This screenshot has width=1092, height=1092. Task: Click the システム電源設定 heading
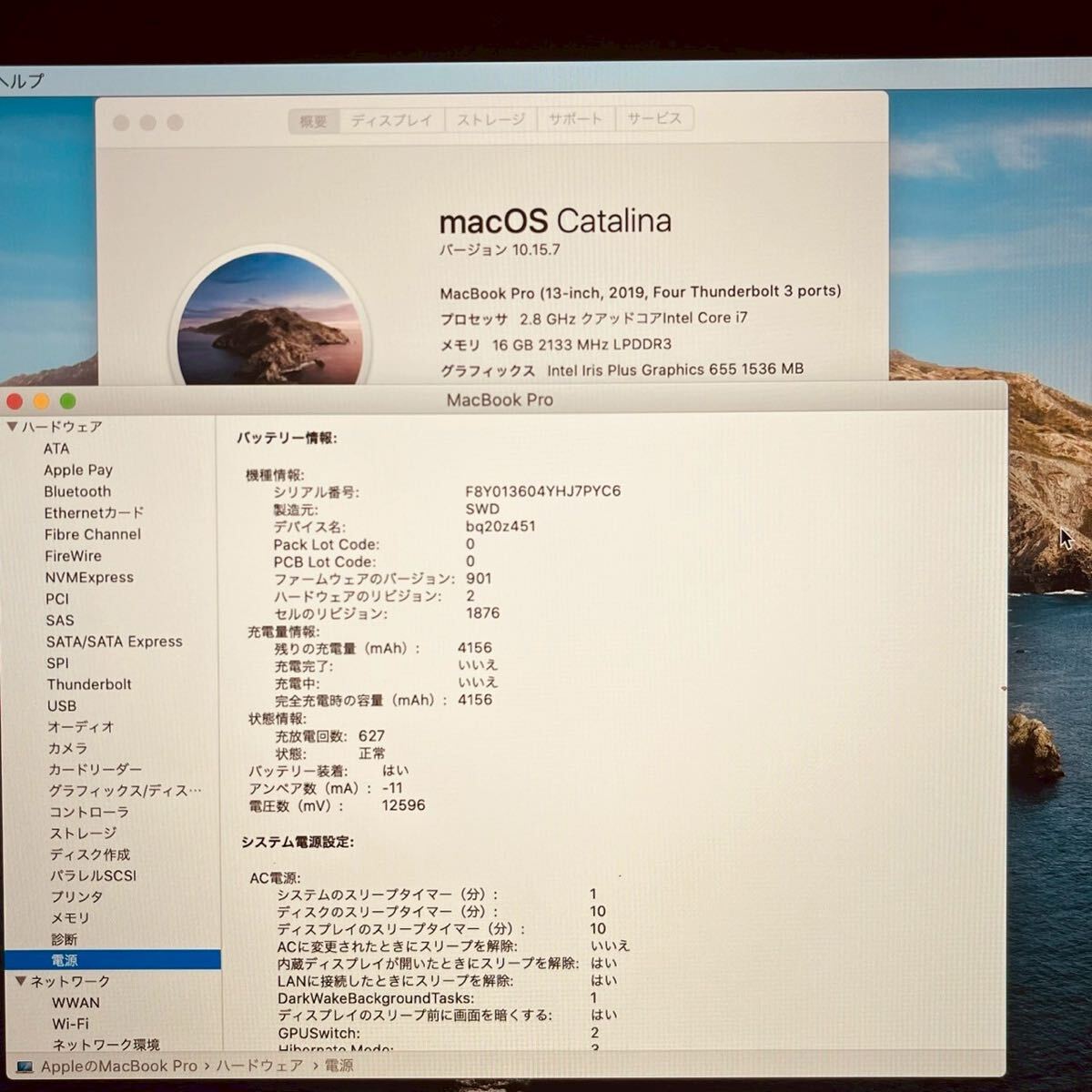coord(298,843)
